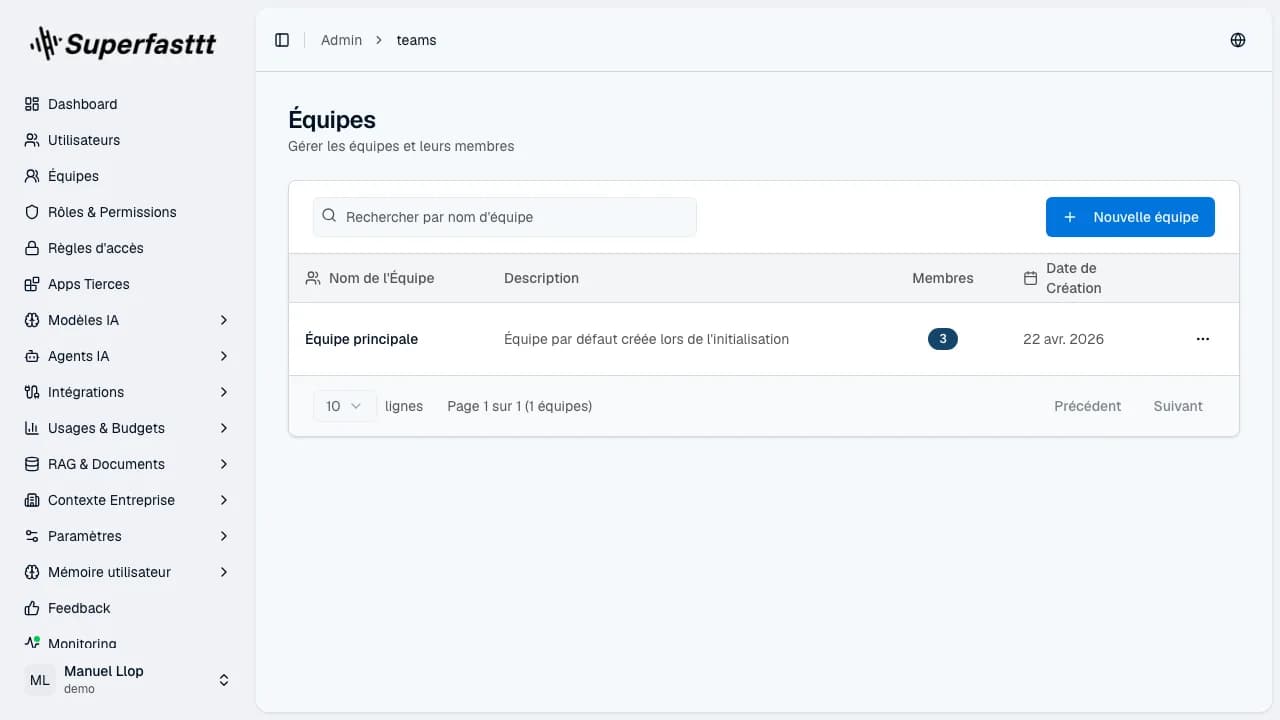The height and width of the screenshot is (720, 1280).
Task: Click the Équipe principale team name
Action: (361, 339)
